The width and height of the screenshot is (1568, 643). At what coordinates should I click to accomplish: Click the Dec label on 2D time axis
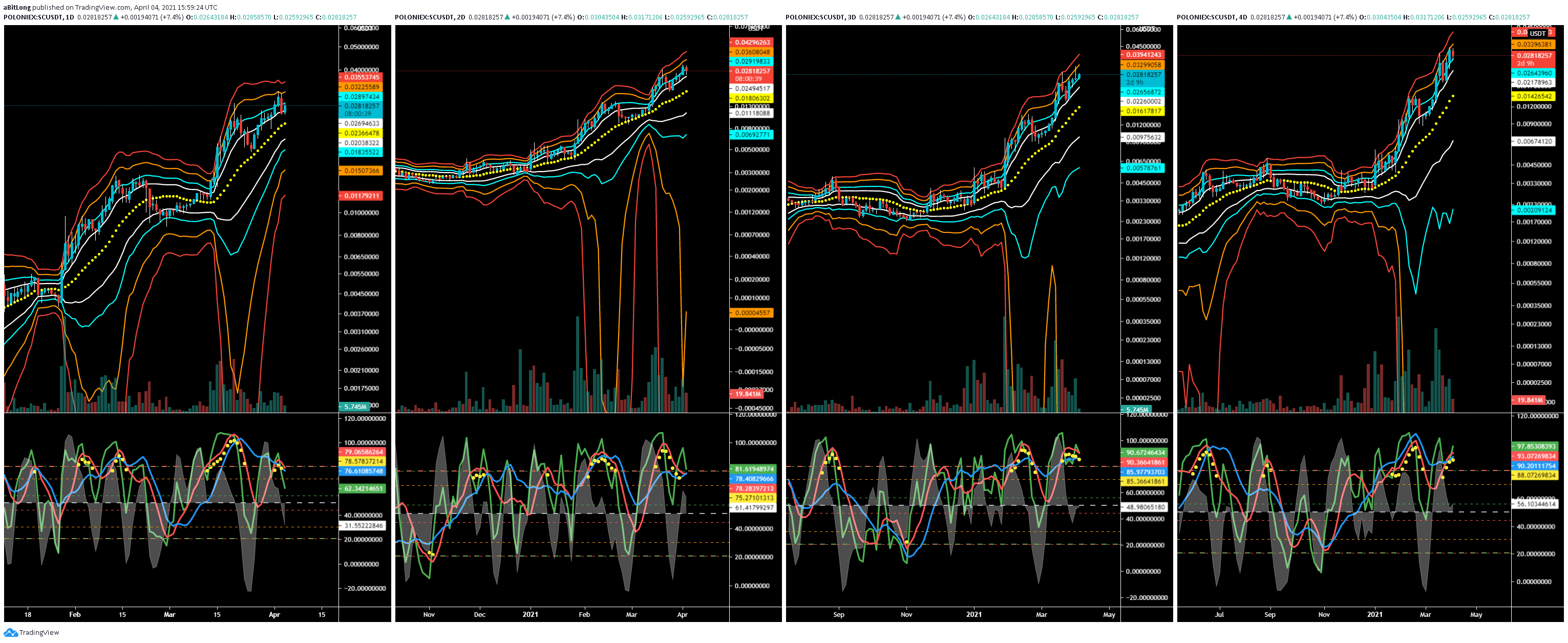point(480,614)
